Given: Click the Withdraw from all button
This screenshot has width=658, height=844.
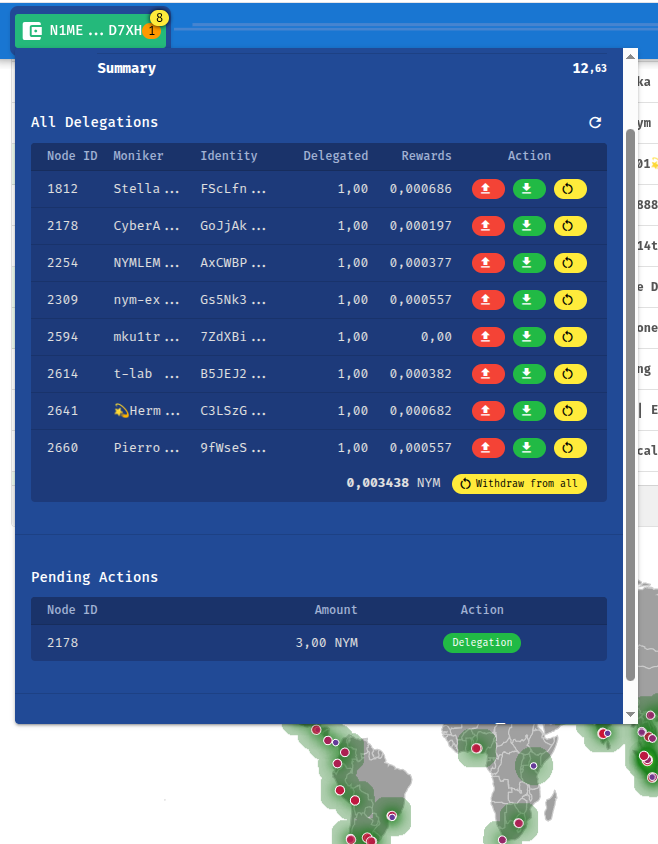Looking at the screenshot, I should (x=519, y=484).
